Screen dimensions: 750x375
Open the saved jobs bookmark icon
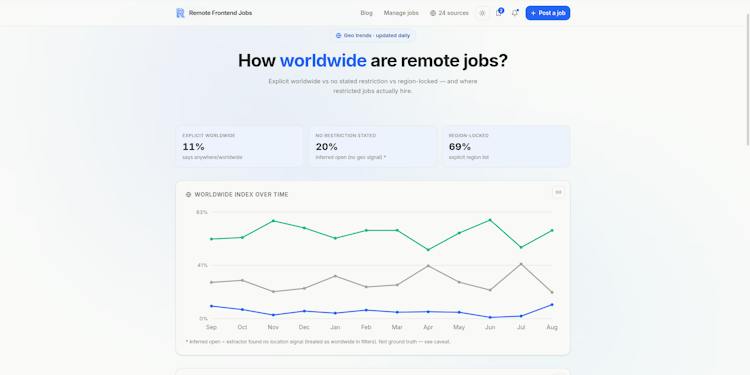pyautogui.click(x=498, y=13)
